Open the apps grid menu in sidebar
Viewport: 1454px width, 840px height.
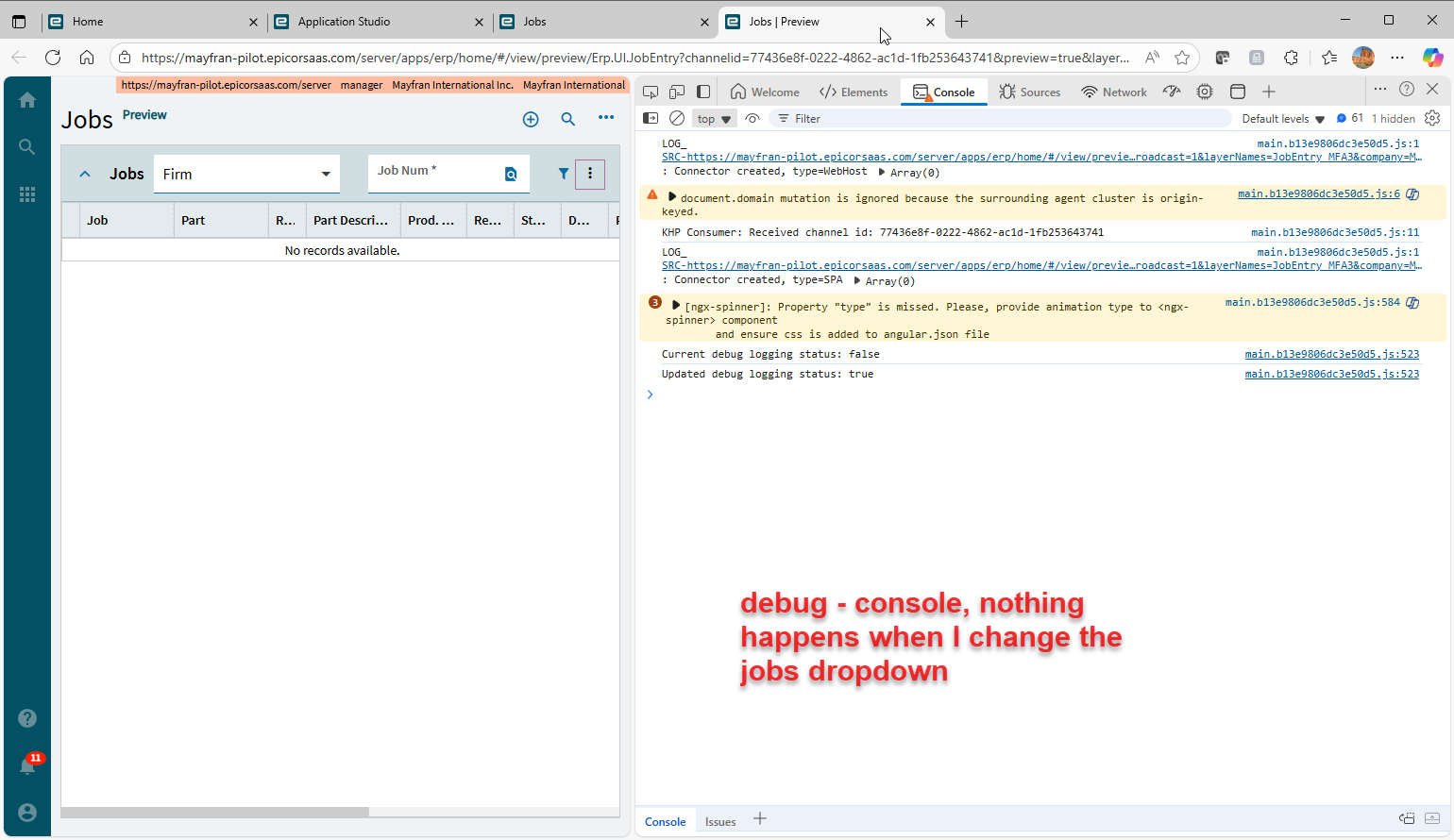point(27,194)
